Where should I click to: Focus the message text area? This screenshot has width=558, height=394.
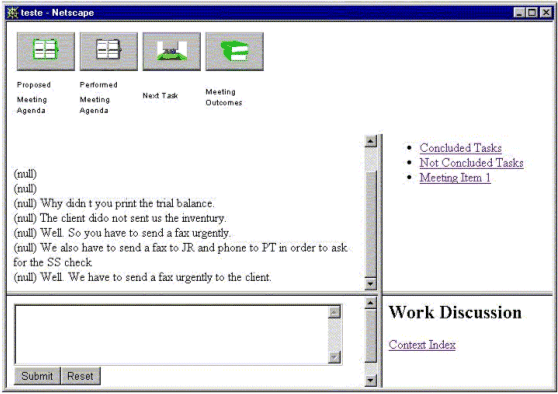(171, 334)
